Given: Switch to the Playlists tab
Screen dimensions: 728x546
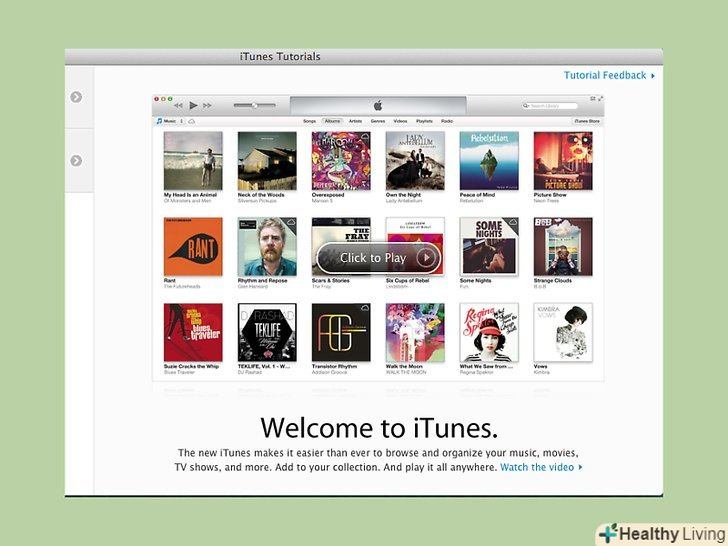Looking at the screenshot, I should click(x=424, y=121).
